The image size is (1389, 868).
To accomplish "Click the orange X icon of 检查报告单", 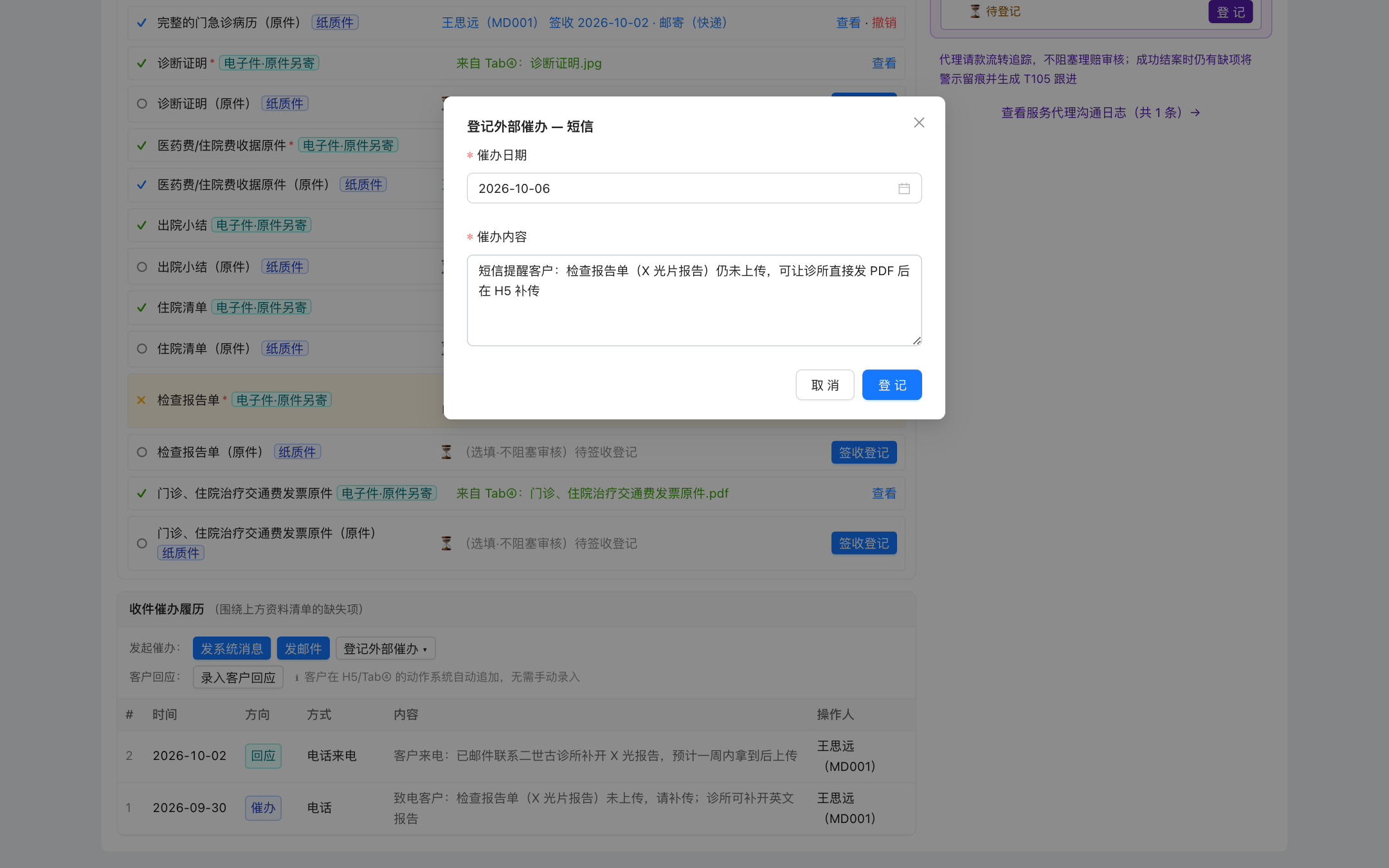I will [x=141, y=400].
